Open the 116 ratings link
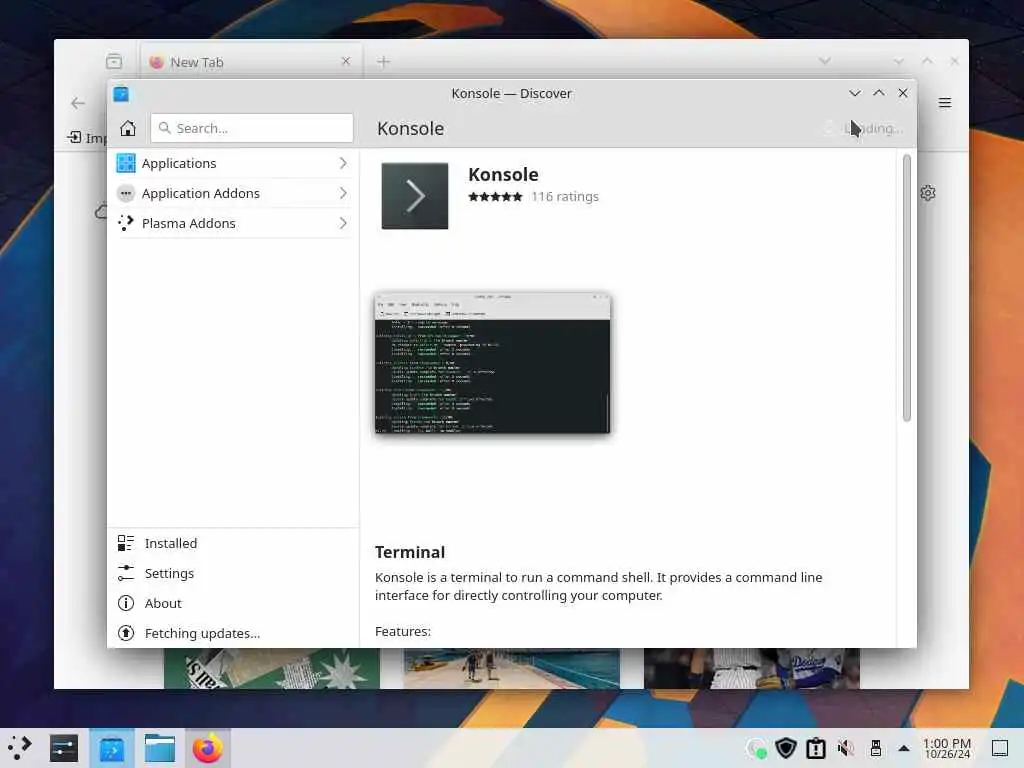The height and width of the screenshot is (768, 1024). pyautogui.click(x=565, y=197)
